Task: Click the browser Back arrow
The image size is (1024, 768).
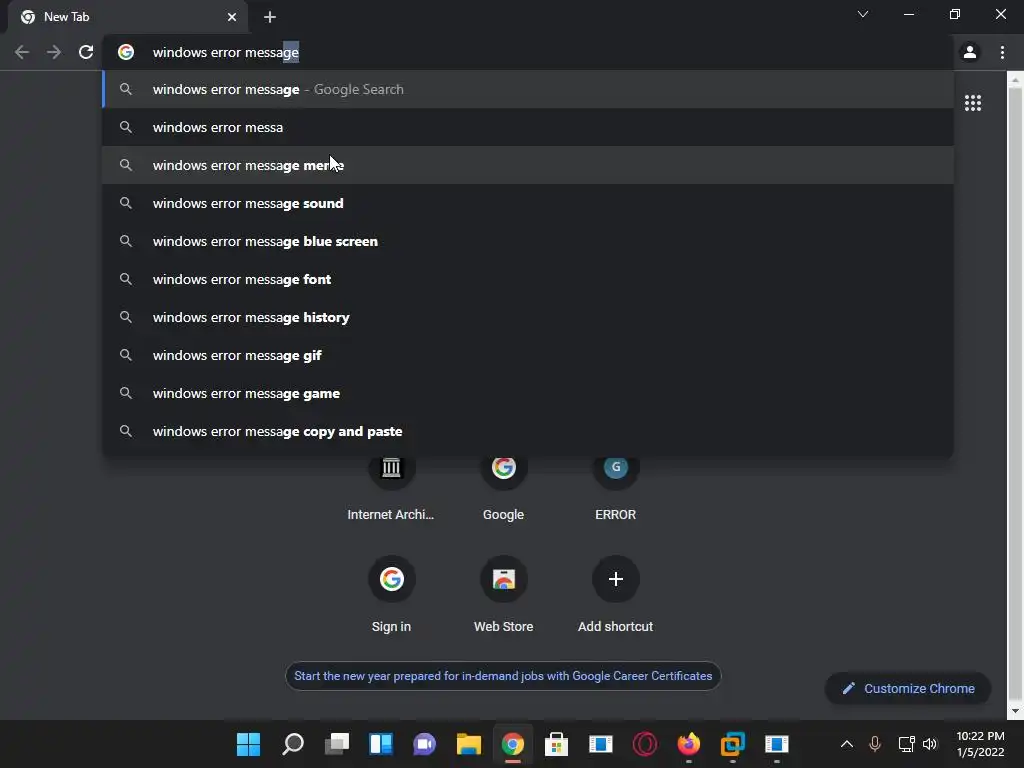Action: pos(22,52)
